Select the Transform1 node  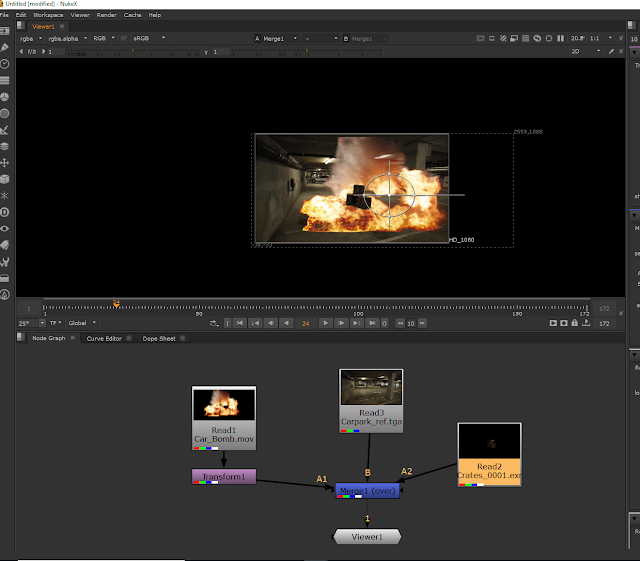224,477
